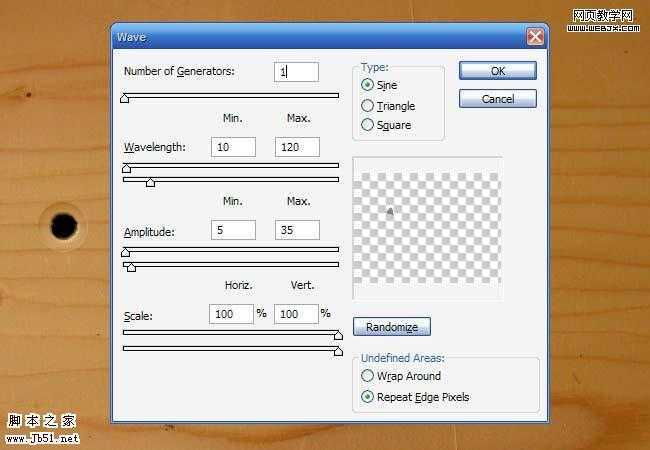Screen dimensions: 650x450
Task: Click the Amplitude maximum slider handle
Action: pyautogui.click(x=132, y=267)
